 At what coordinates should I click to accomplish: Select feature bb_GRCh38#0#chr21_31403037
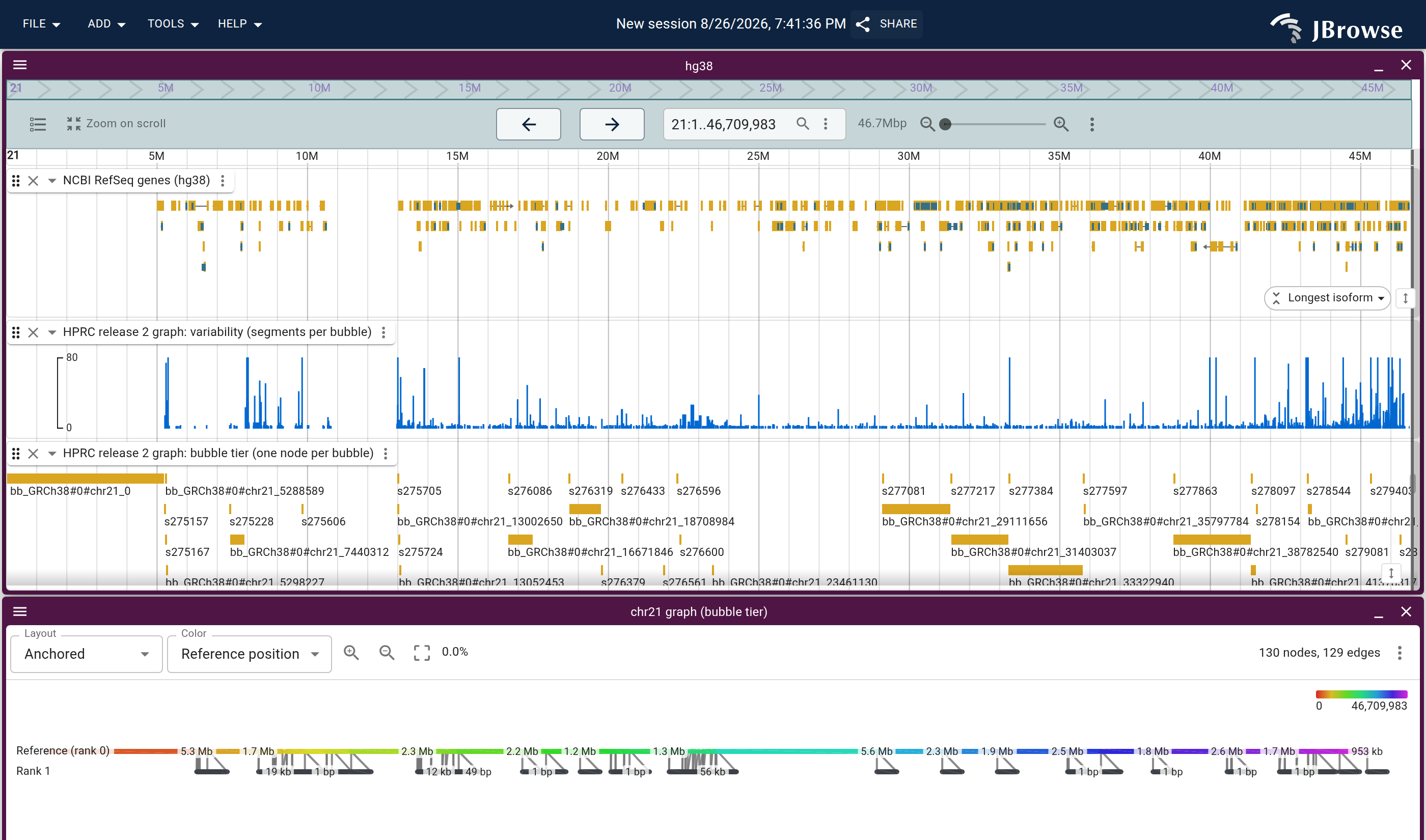(980, 540)
